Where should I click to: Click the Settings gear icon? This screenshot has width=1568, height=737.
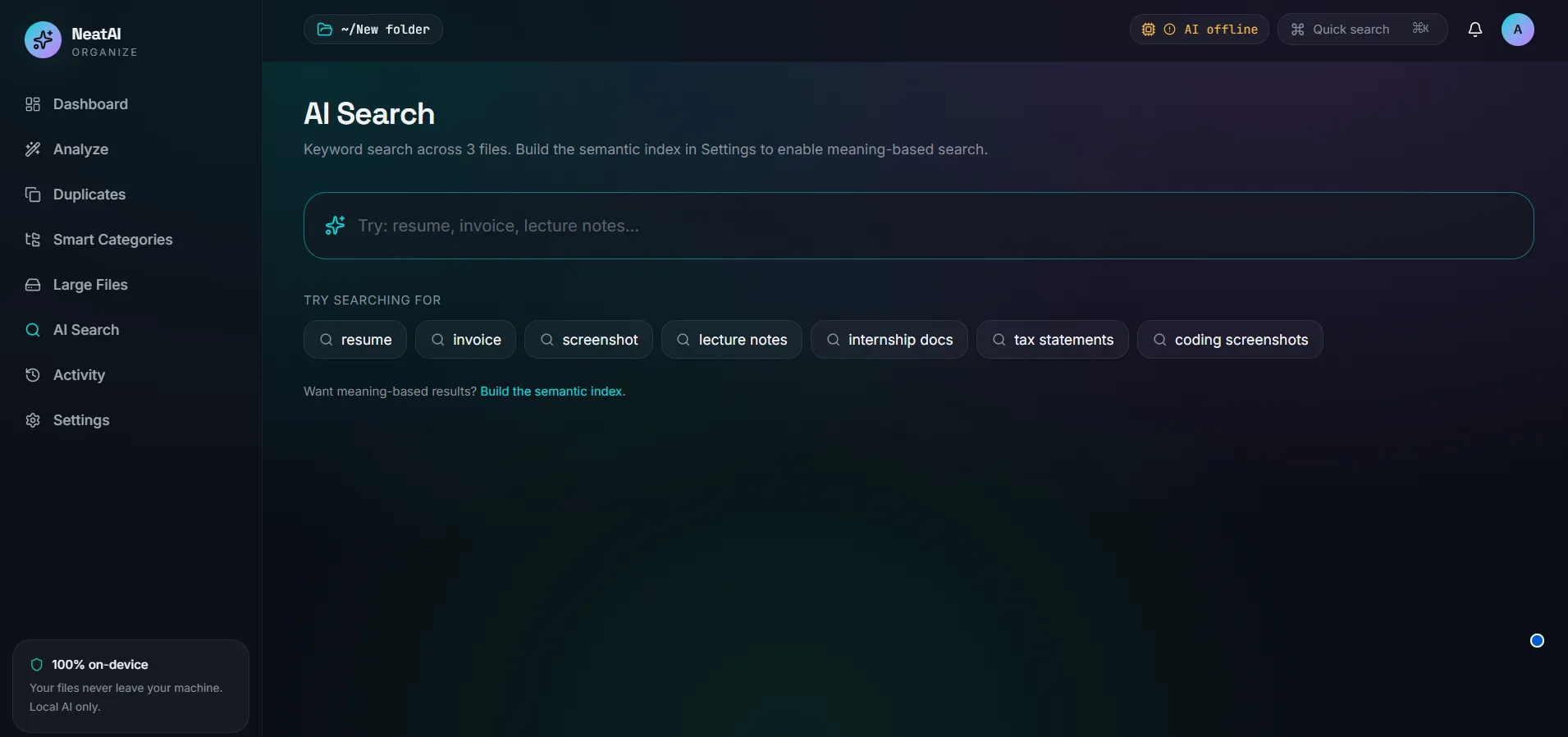click(33, 420)
